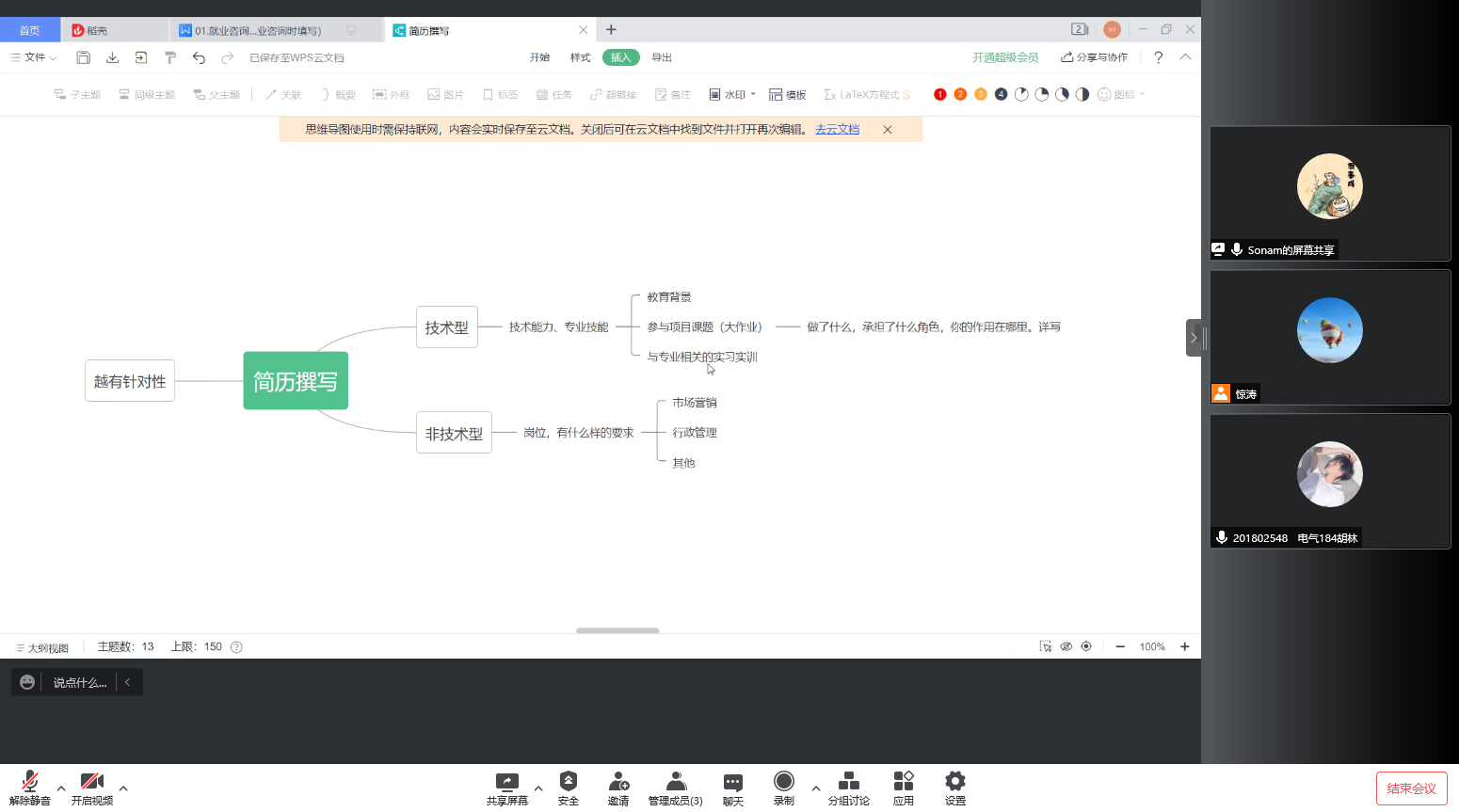
Task: Click the save icon in the WPS toolbar
Action: [x=83, y=57]
